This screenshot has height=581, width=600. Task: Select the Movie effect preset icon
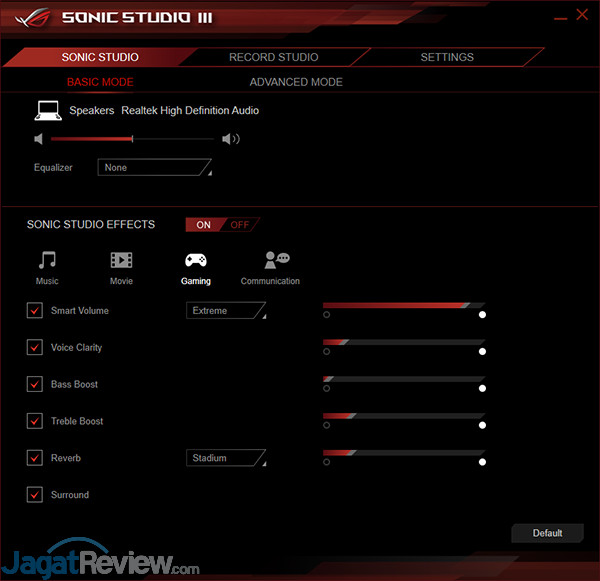[121, 260]
